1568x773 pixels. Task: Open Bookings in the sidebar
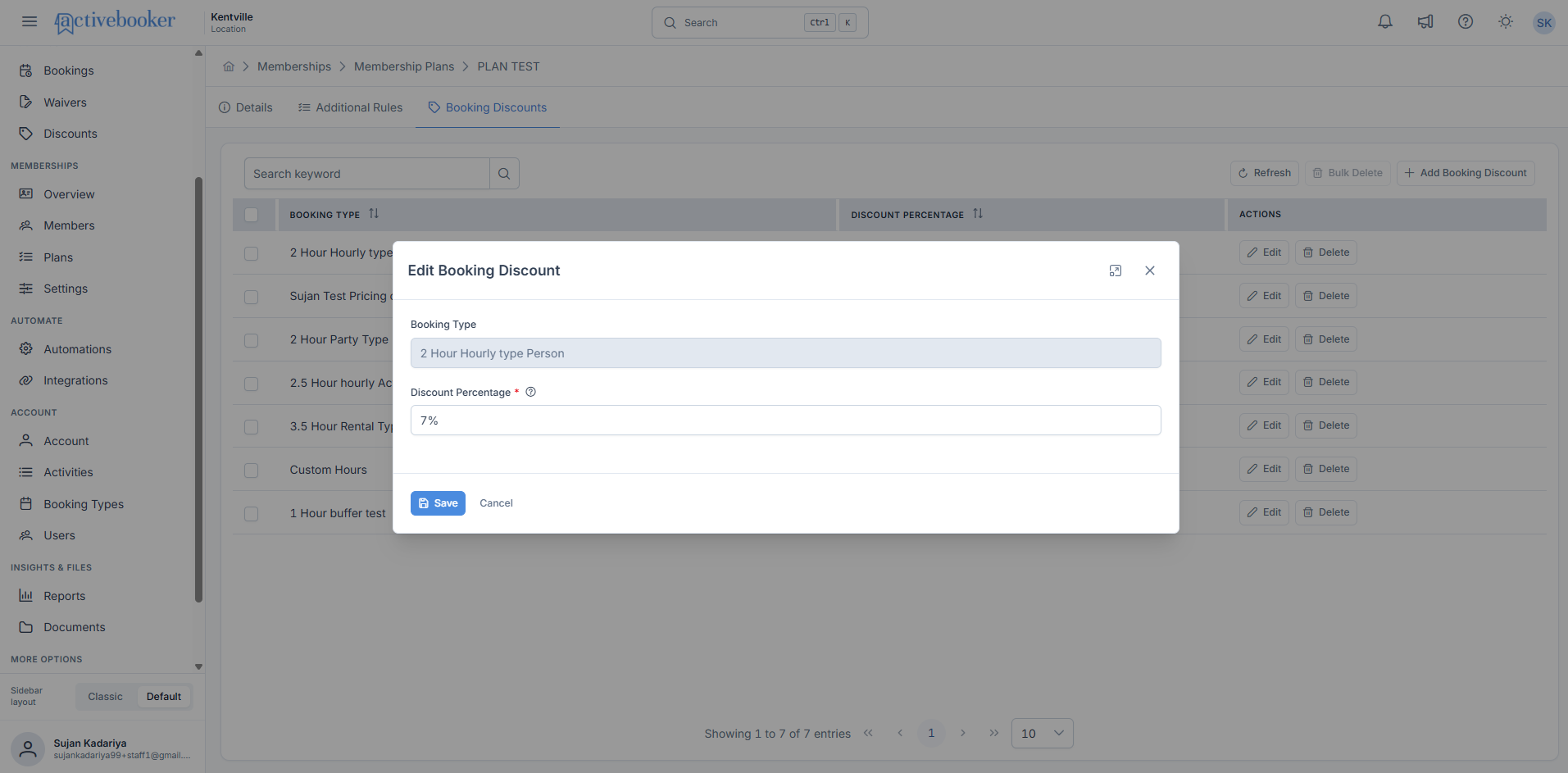click(x=69, y=70)
